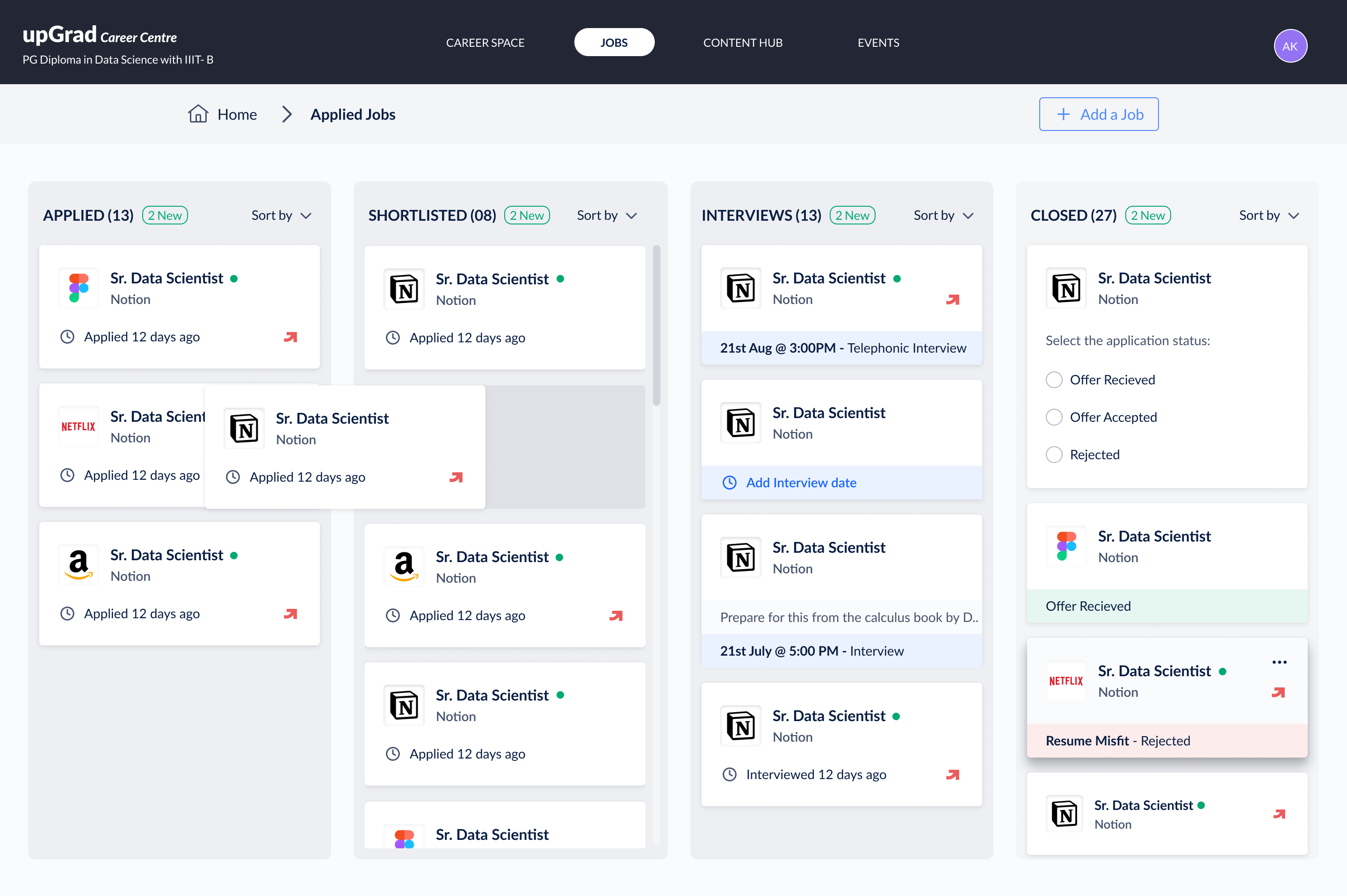1347x896 pixels.
Task: Expand Sort by in Shortlisted column
Action: 607,216
